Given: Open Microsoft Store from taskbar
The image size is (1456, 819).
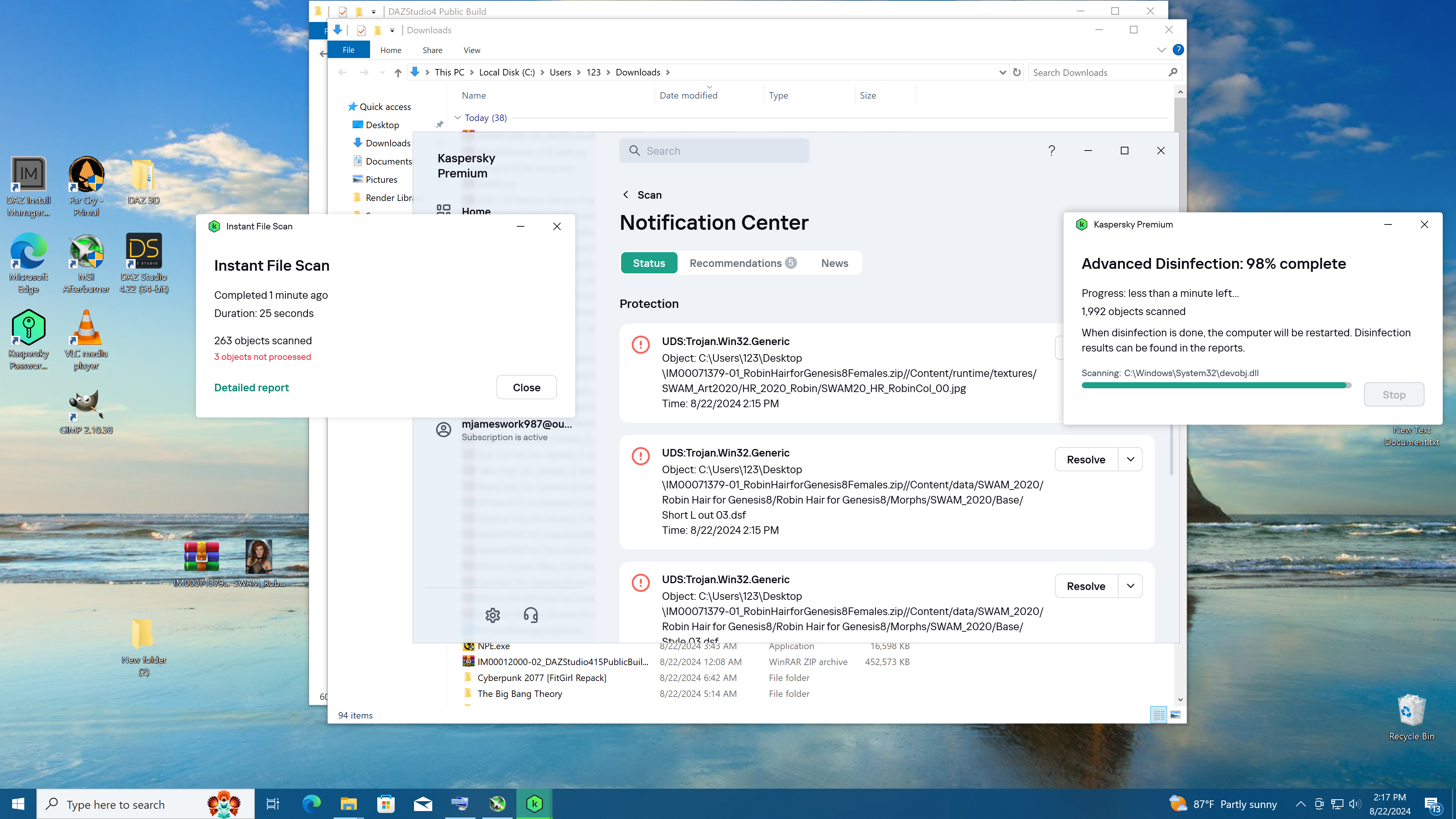Looking at the screenshot, I should (386, 804).
